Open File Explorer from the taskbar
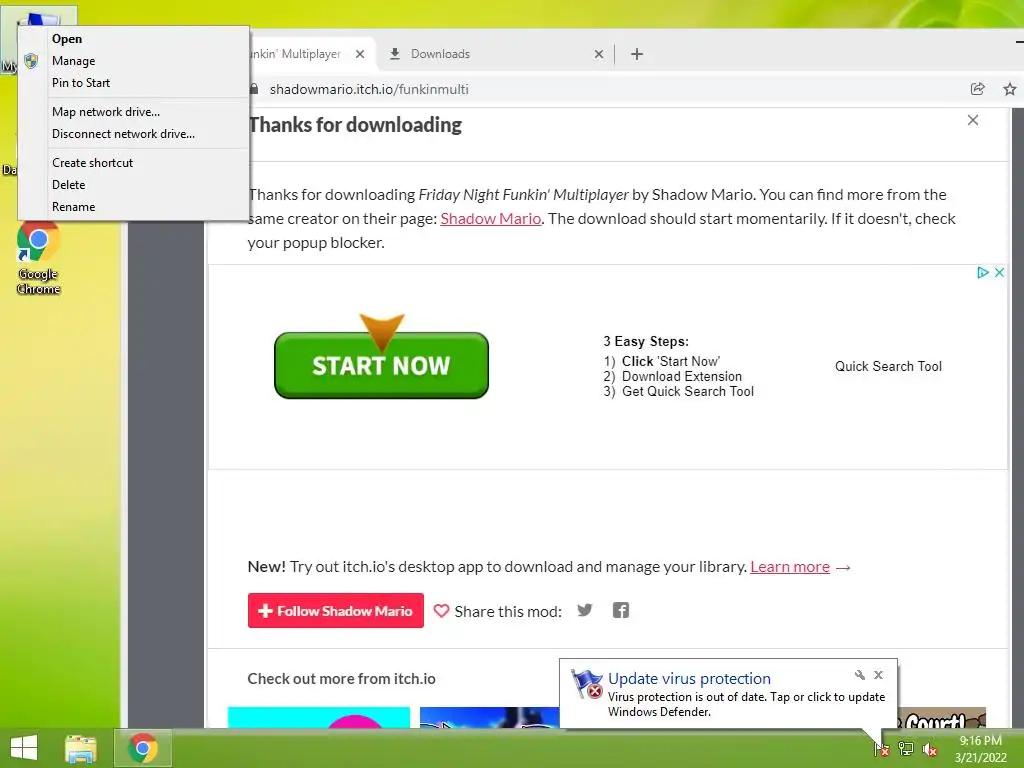This screenshot has height=768, width=1024. point(80,748)
